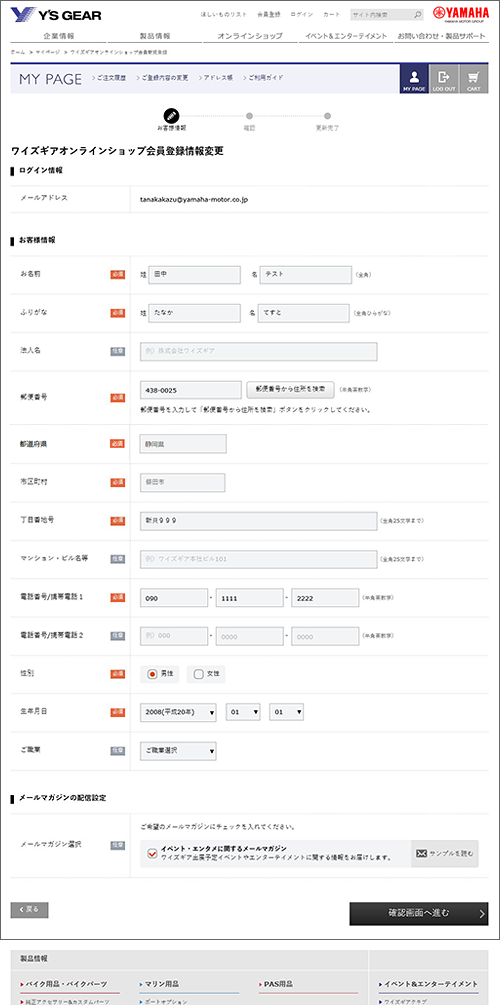The height and width of the screenshot is (1005, 500).
Task: Click the furigana 姓 field たなか
Action: point(194,313)
